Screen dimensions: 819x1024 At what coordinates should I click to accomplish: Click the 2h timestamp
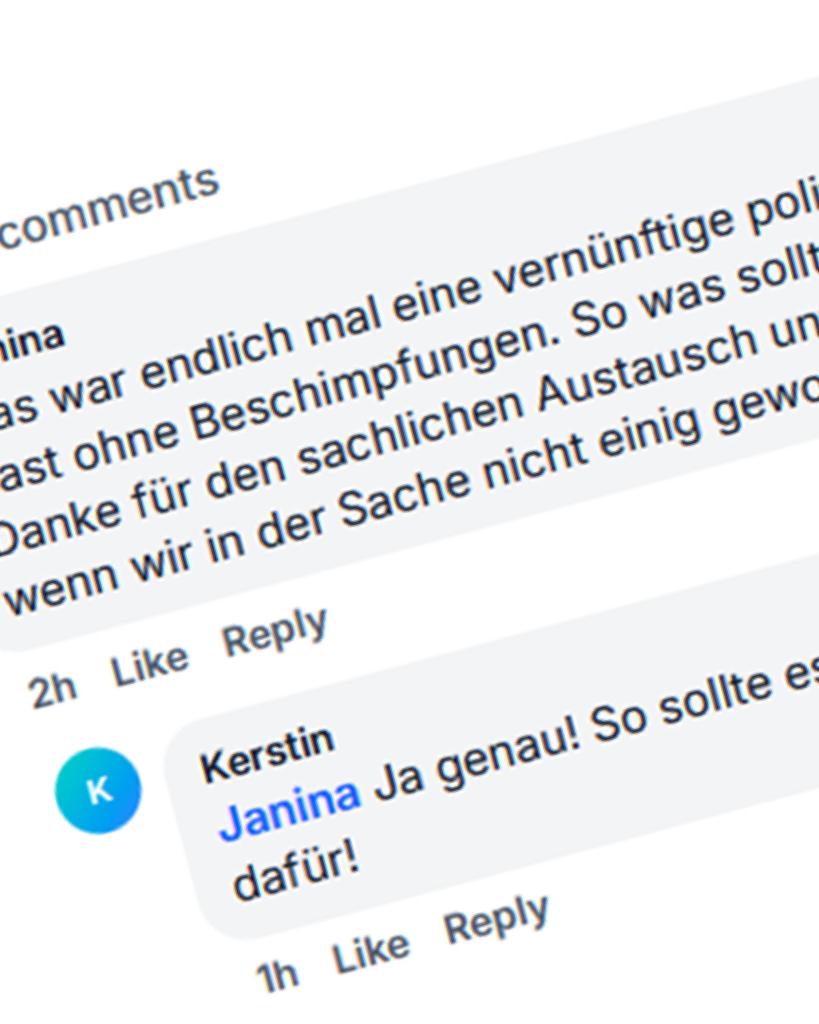point(53,688)
